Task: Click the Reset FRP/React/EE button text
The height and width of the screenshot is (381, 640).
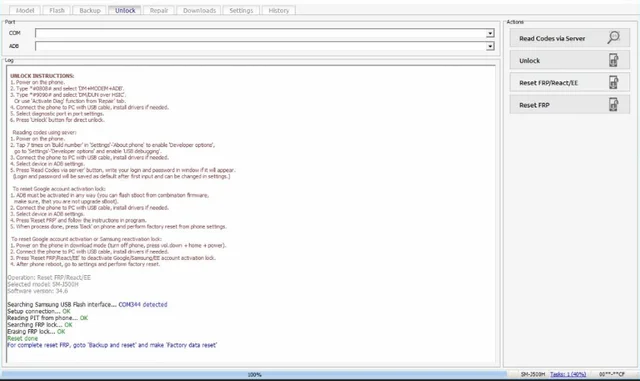Action: point(549,83)
